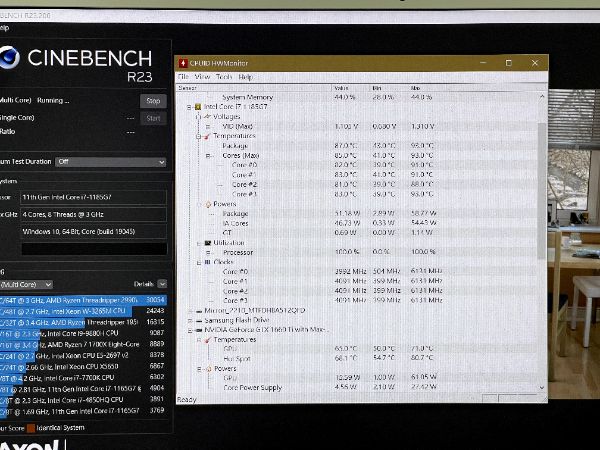
Task: Select the Processor utilization row
Action: click(x=356, y=253)
